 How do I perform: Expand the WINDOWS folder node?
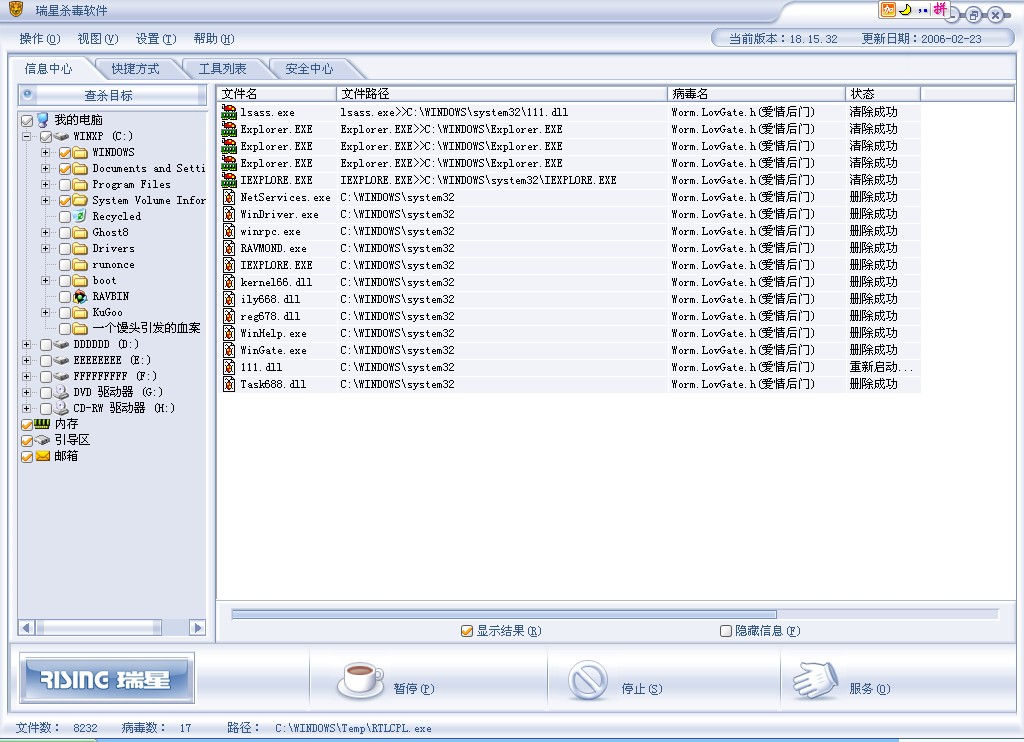tap(46, 152)
